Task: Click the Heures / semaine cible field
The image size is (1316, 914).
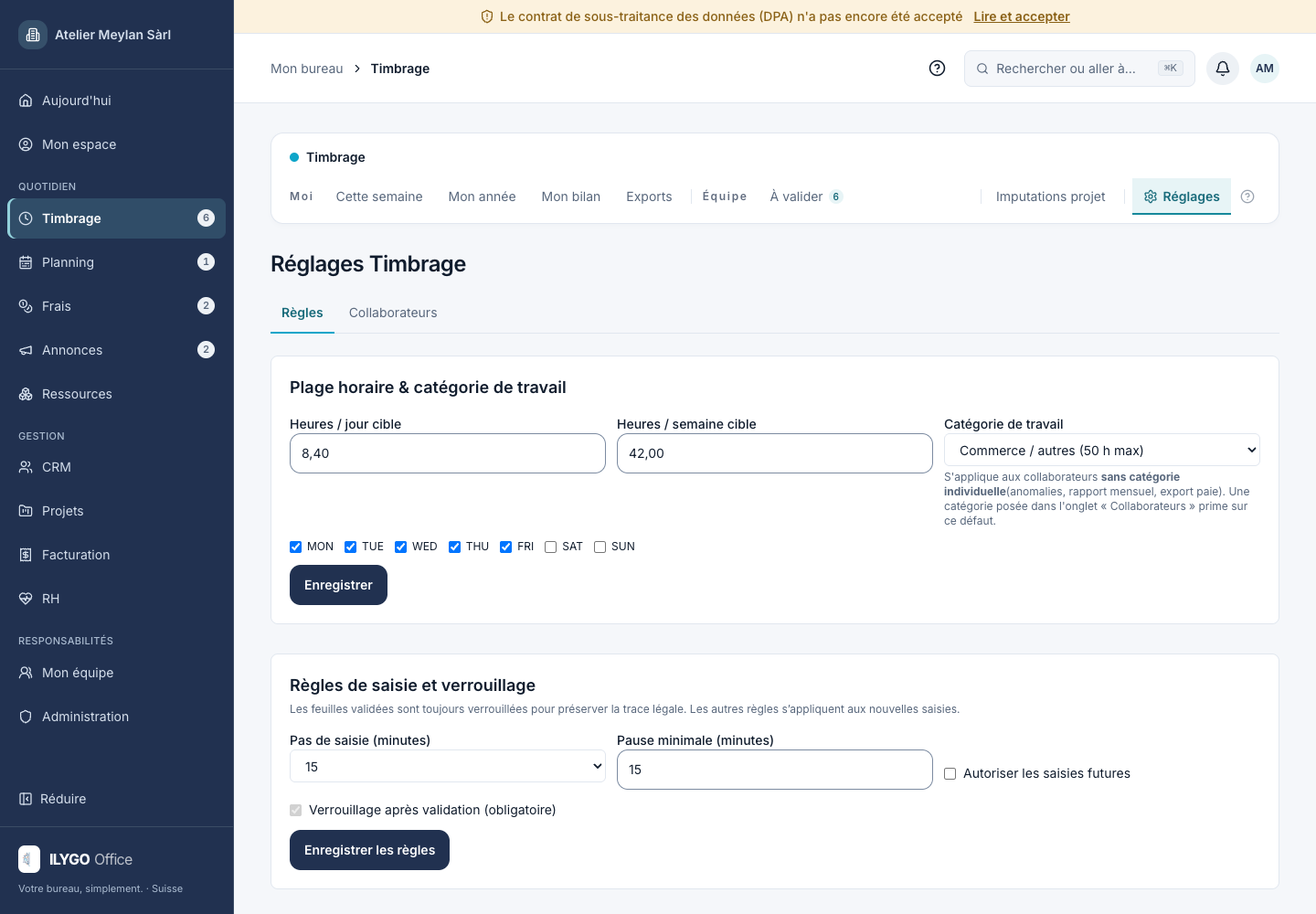Action: coord(775,453)
